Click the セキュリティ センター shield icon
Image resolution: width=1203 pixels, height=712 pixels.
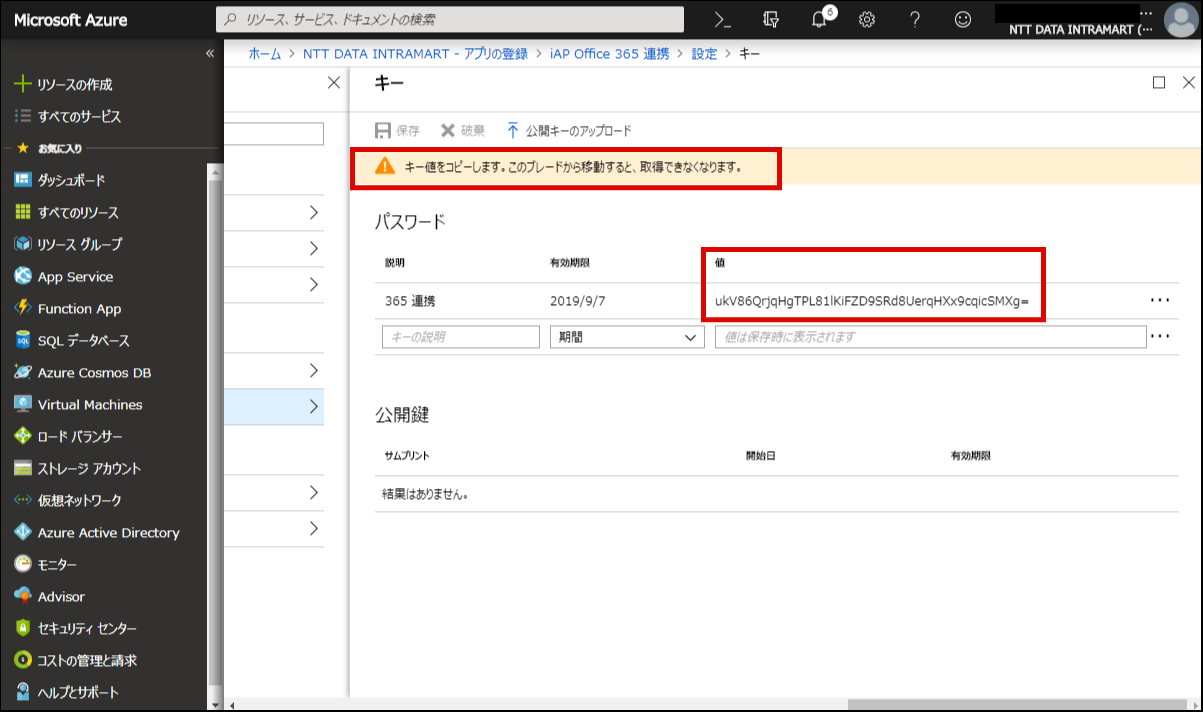tap(22, 629)
